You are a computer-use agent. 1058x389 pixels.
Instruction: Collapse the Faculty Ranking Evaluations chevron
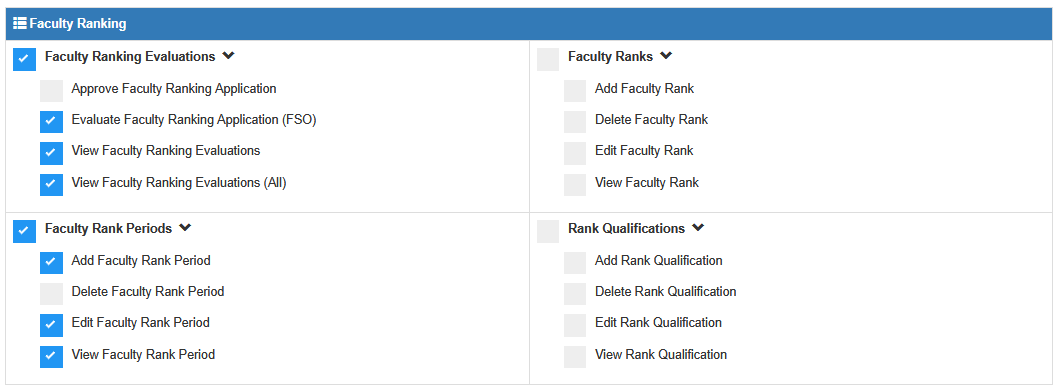228,56
